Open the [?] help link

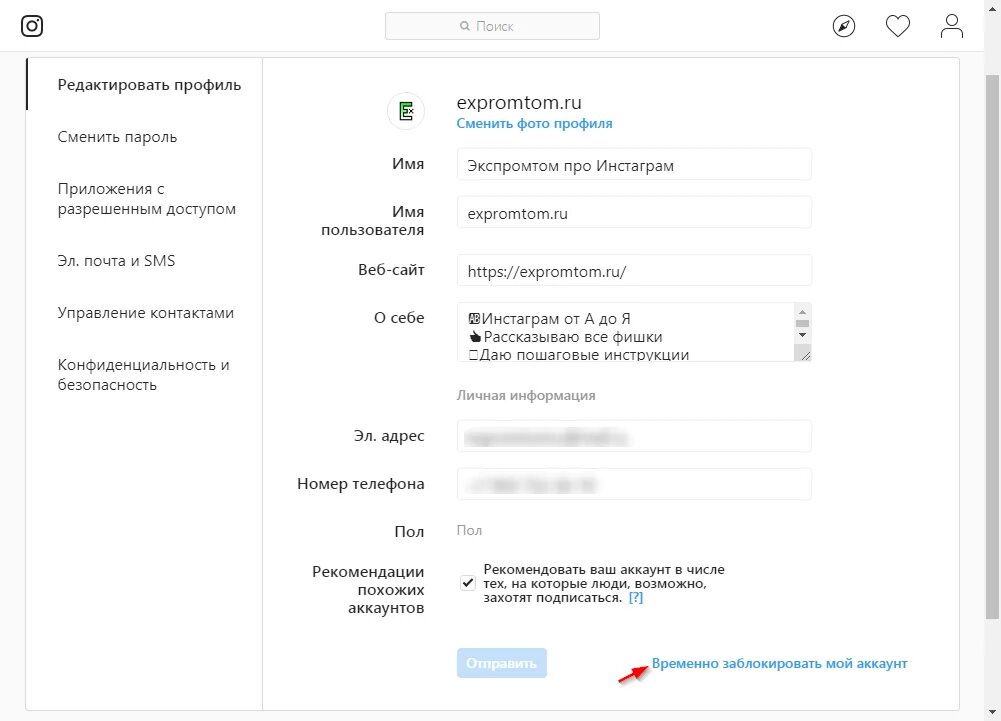pyautogui.click(x=636, y=598)
